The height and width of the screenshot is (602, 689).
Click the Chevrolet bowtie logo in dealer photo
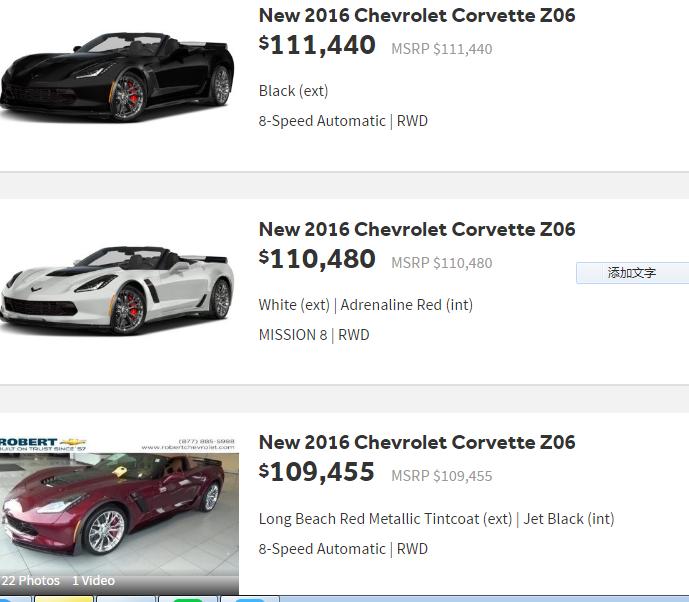click(x=72, y=442)
